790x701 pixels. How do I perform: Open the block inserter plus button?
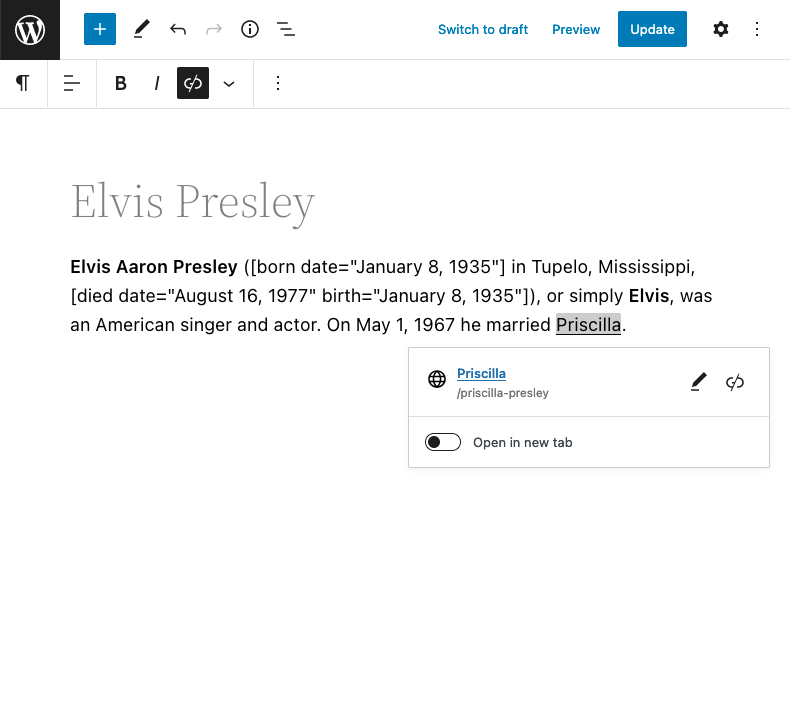click(100, 29)
